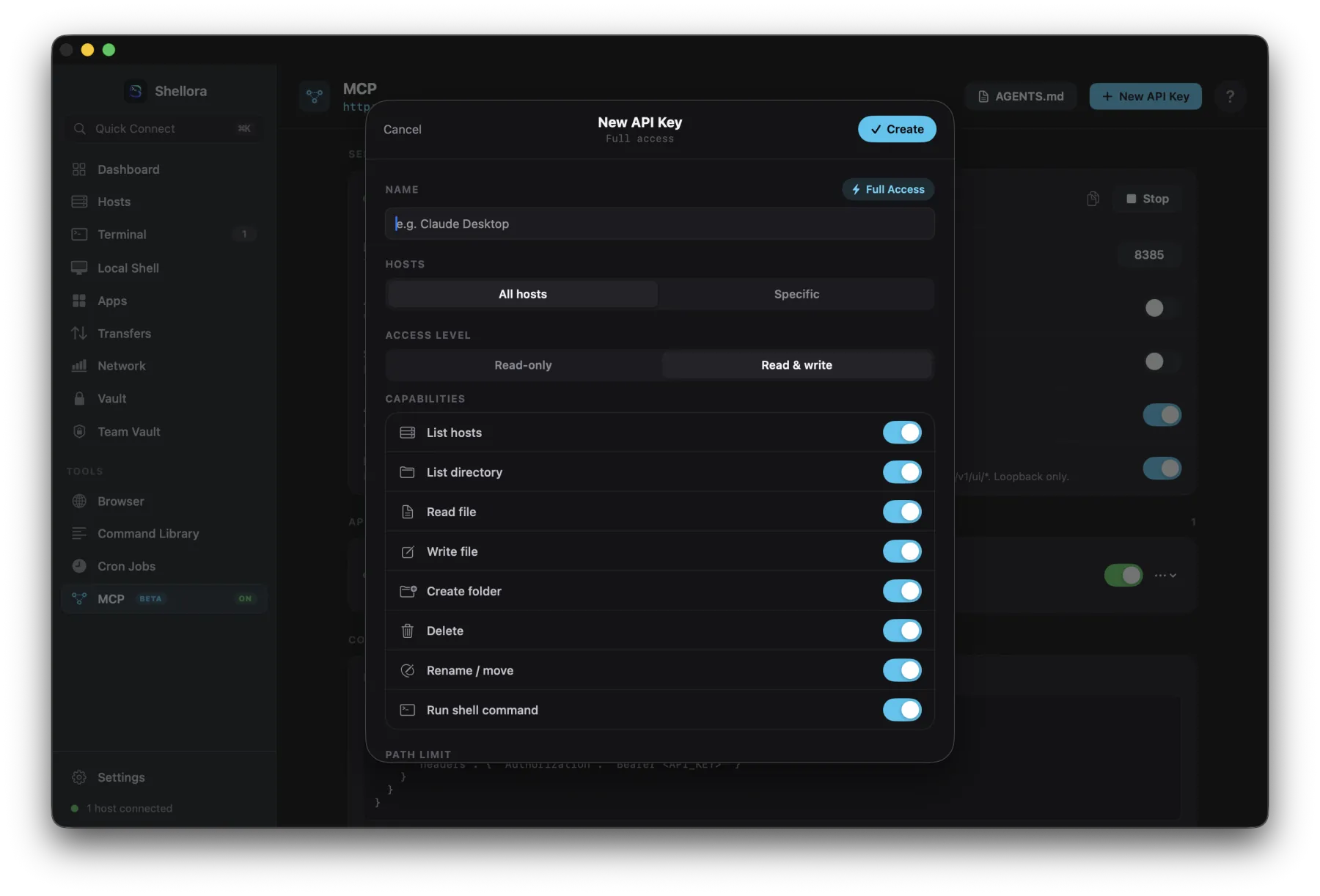Click the Delete trash can icon

408,631
